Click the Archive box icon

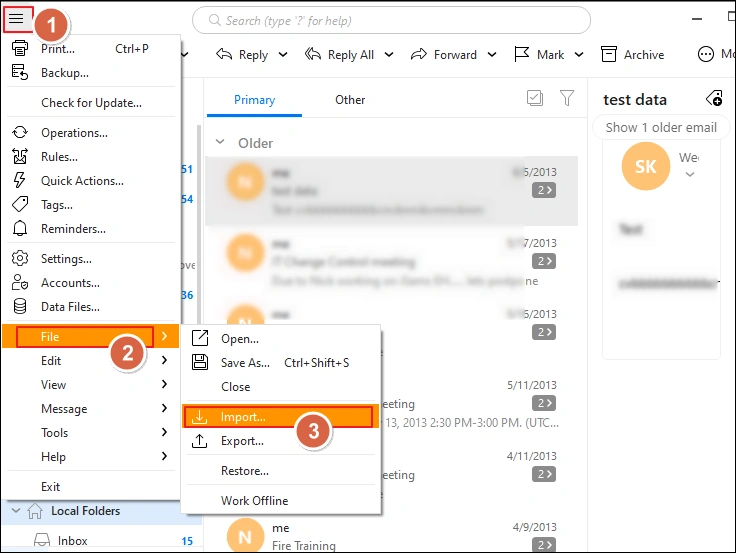pyautogui.click(x=609, y=54)
